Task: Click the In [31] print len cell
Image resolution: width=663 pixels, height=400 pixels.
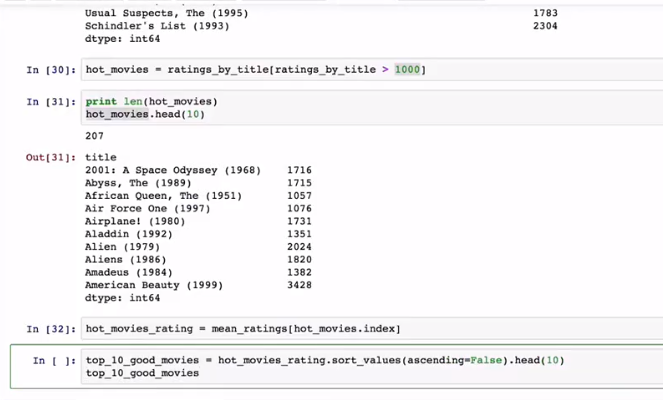Action: click(372, 108)
